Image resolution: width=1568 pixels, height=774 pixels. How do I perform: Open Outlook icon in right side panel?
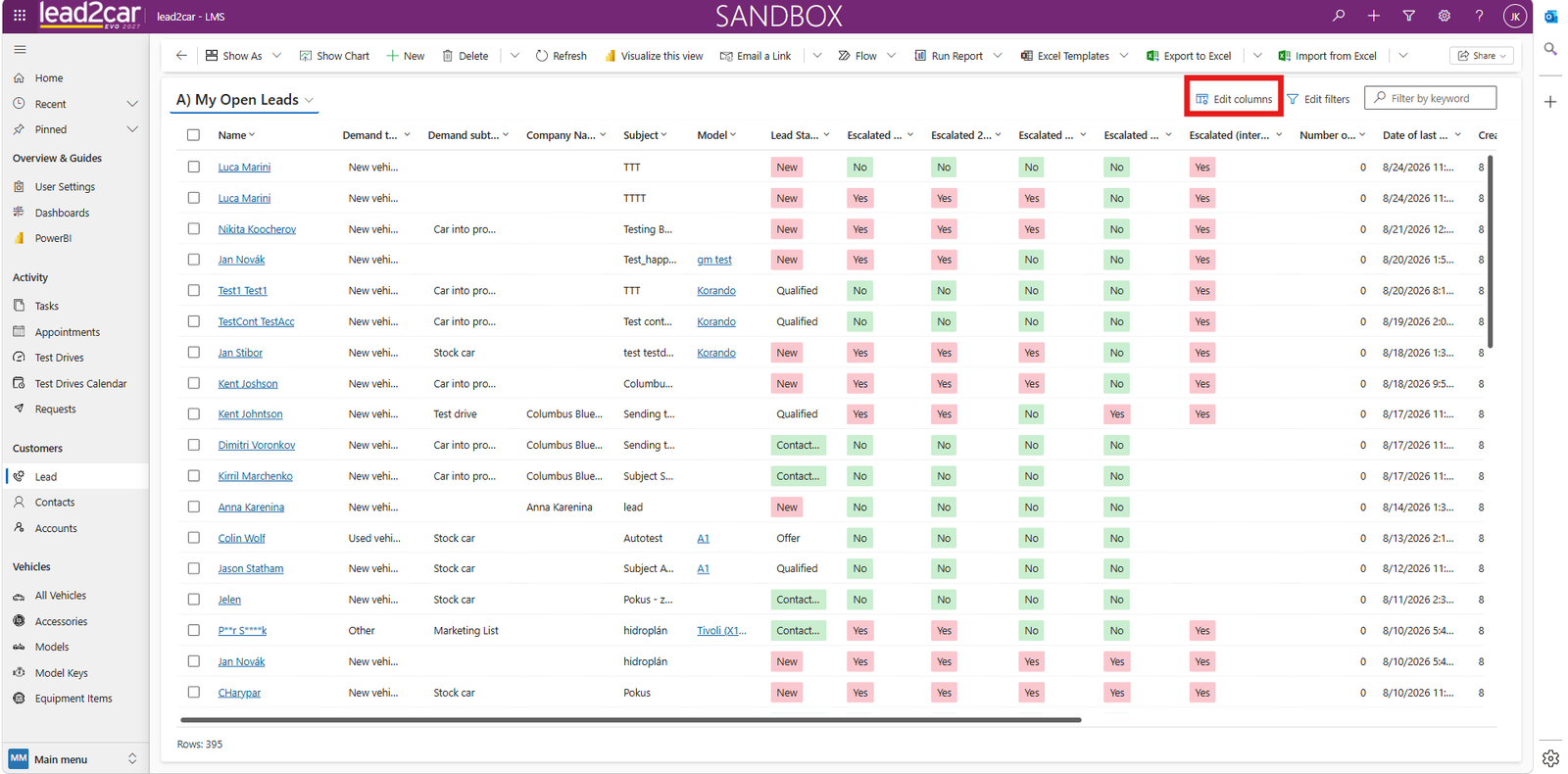1550,17
